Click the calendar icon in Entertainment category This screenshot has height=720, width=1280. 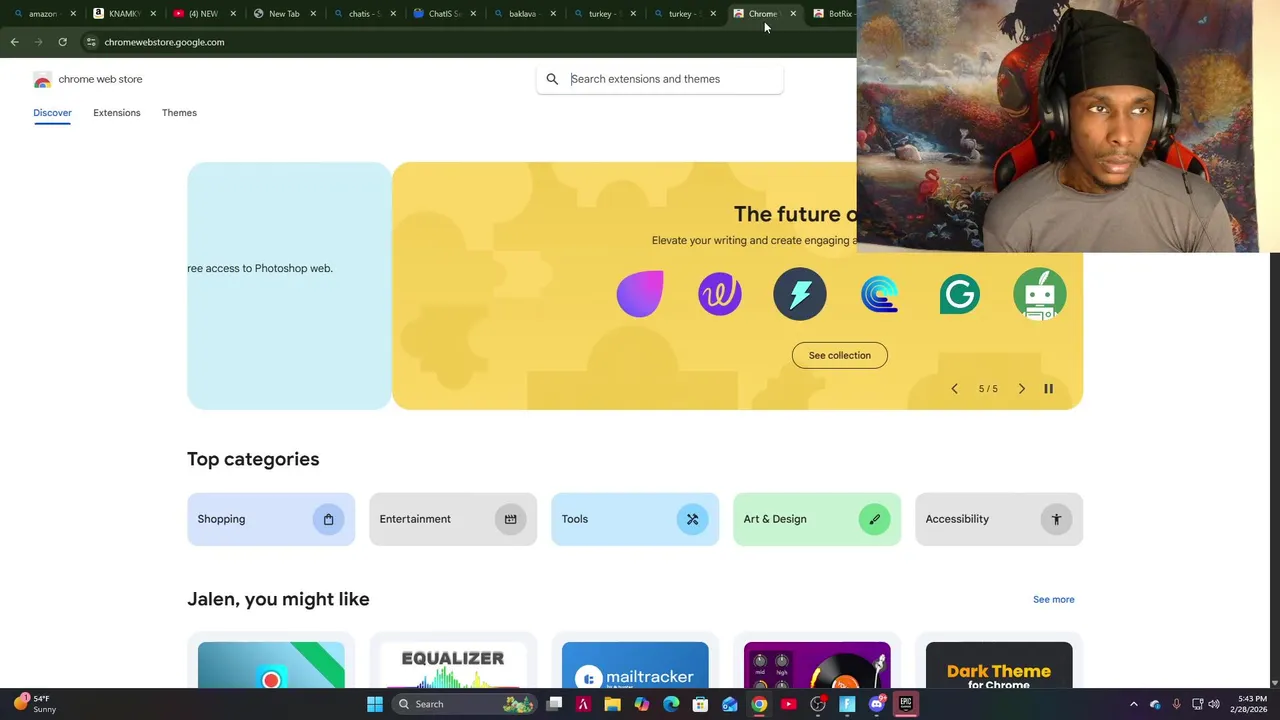(x=510, y=519)
